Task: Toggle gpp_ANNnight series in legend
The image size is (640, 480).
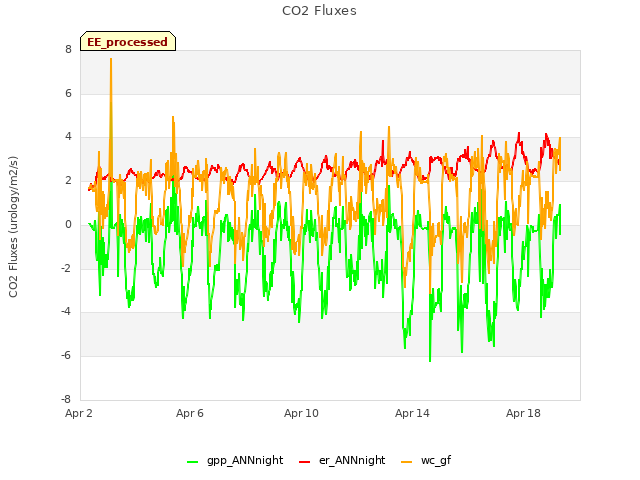Action: [x=235, y=460]
